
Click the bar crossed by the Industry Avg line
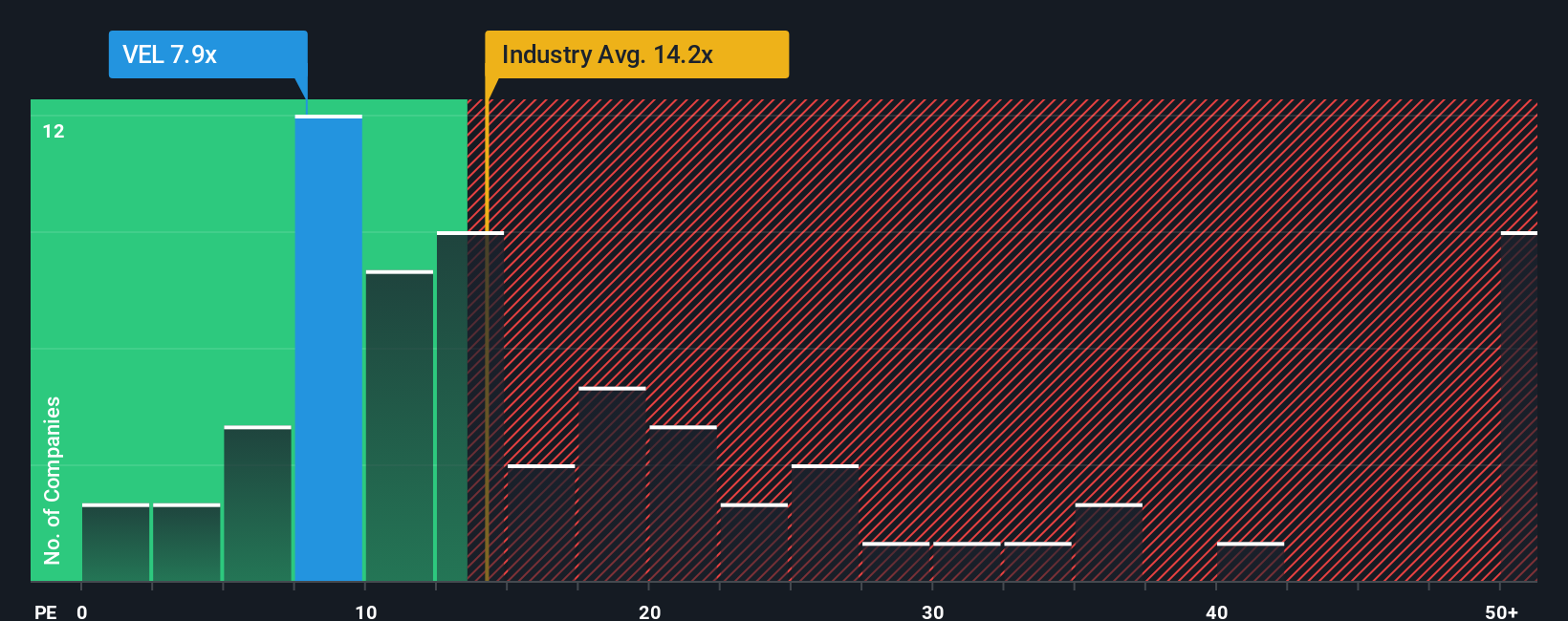pos(470,406)
